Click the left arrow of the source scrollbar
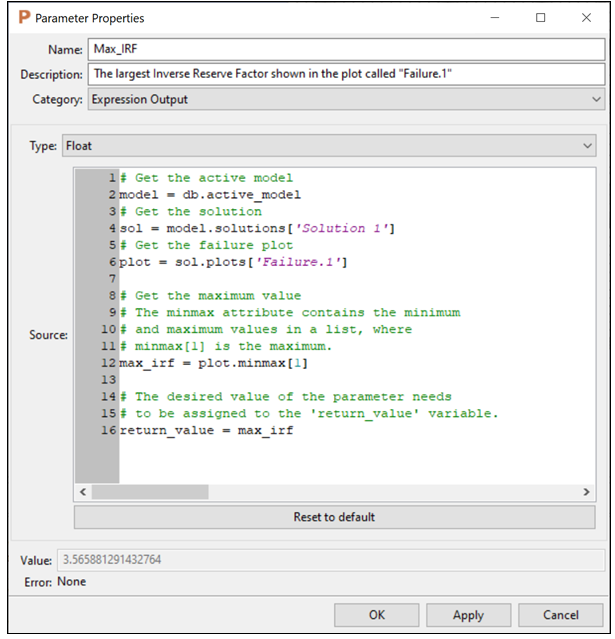This screenshot has width=615, height=639. click(x=83, y=492)
